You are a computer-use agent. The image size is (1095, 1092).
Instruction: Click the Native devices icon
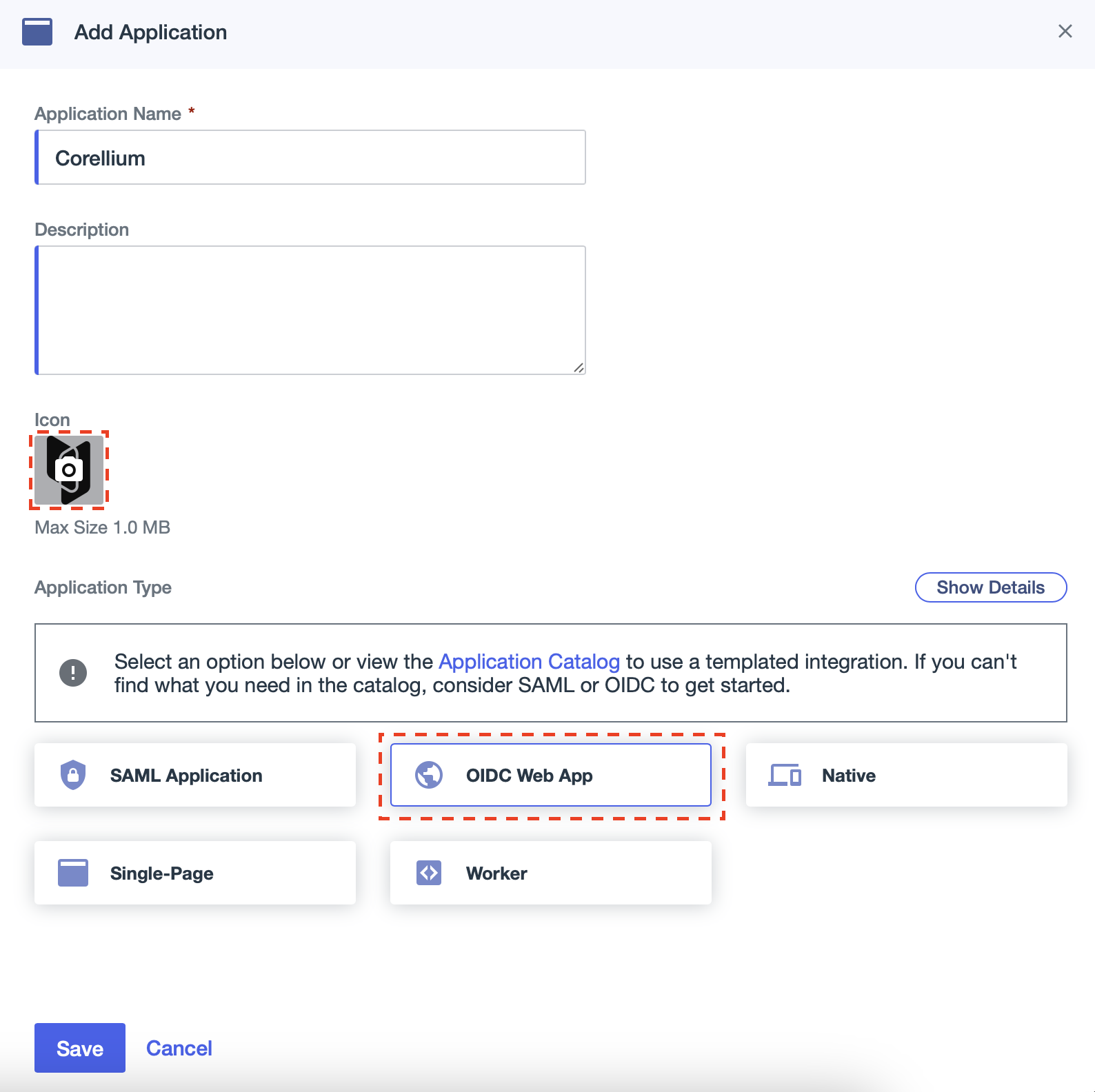point(785,775)
